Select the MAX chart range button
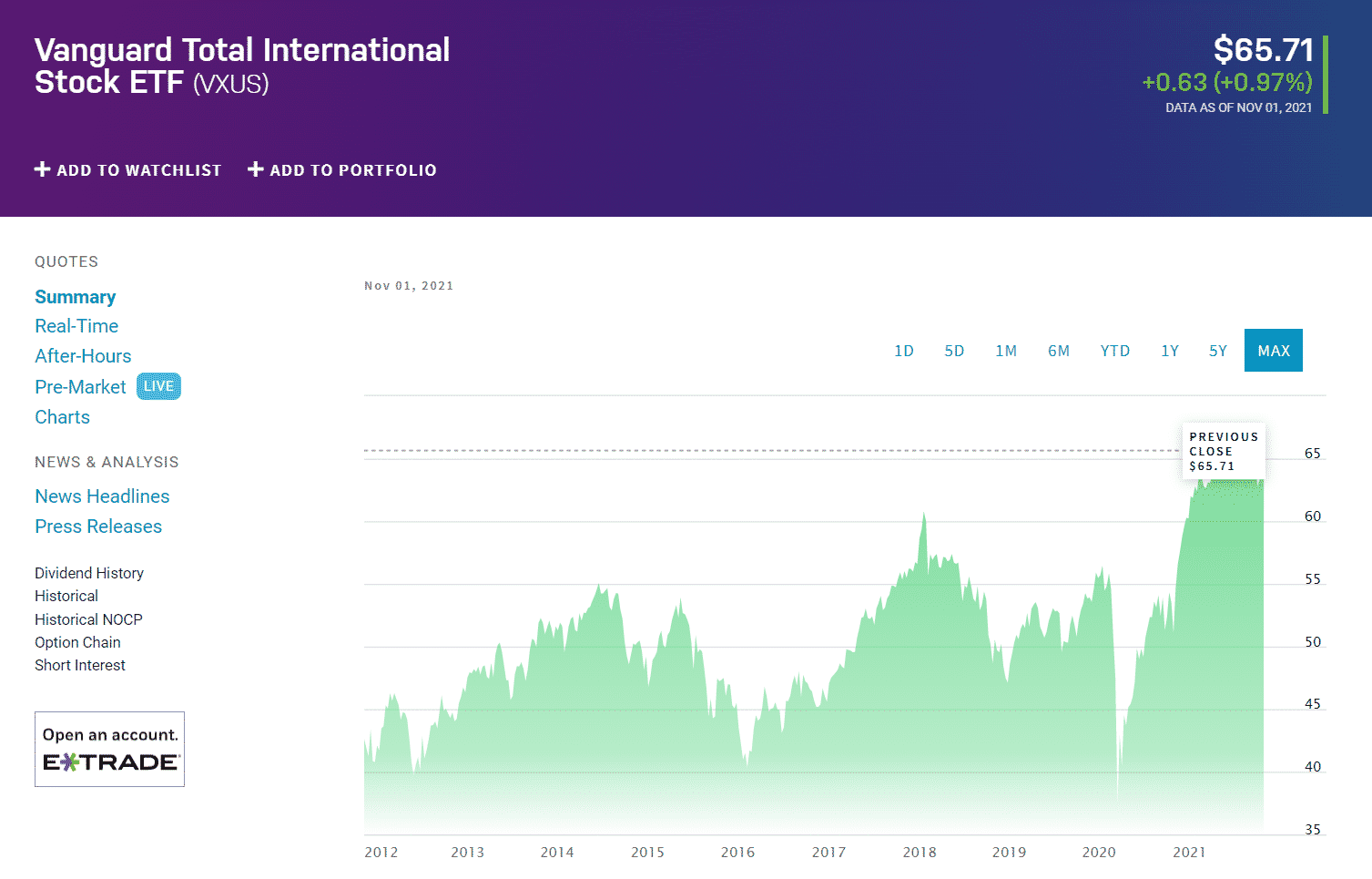The height and width of the screenshot is (879, 1372). (x=1274, y=351)
